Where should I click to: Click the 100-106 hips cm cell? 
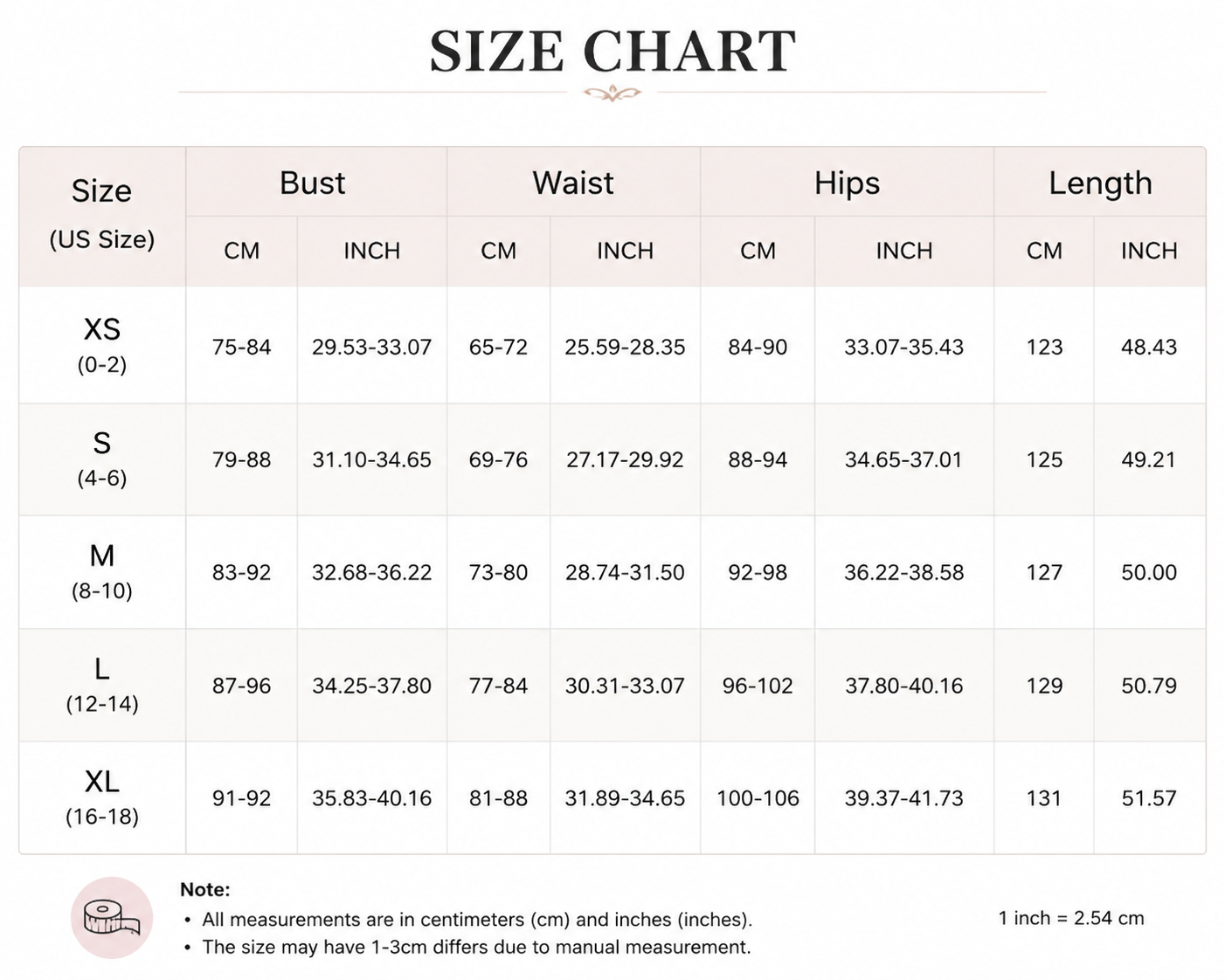point(758,797)
